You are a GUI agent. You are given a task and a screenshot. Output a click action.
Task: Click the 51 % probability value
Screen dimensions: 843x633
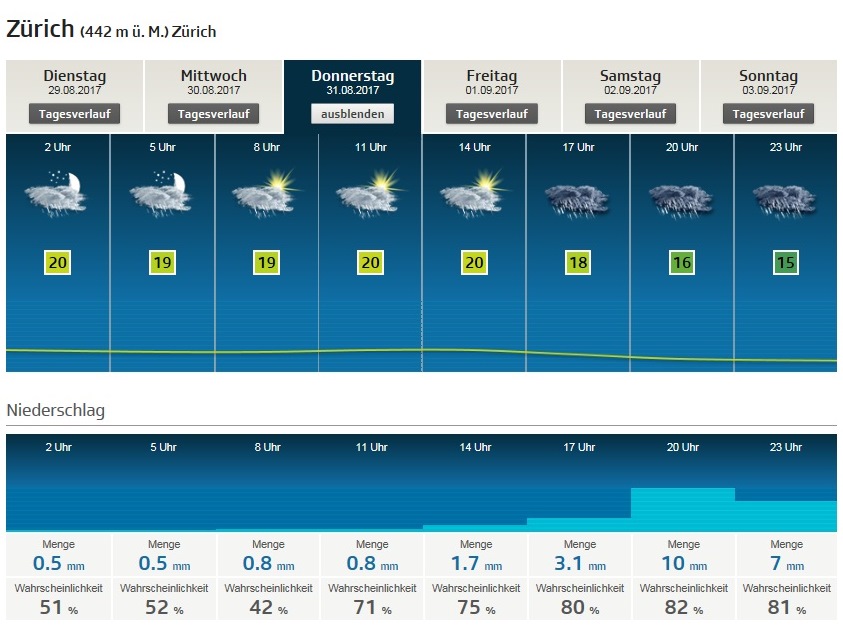point(59,608)
